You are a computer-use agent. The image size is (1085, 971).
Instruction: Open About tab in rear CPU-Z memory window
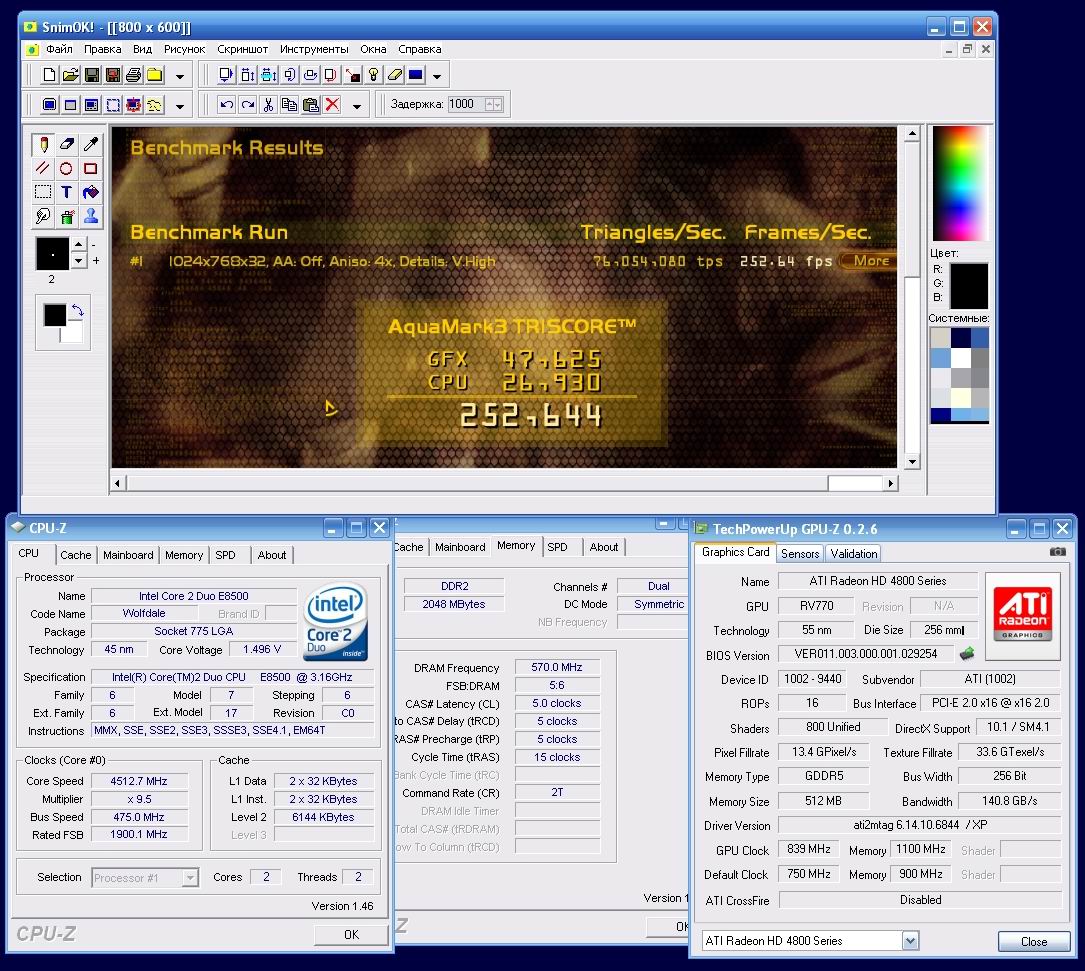point(603,547)
